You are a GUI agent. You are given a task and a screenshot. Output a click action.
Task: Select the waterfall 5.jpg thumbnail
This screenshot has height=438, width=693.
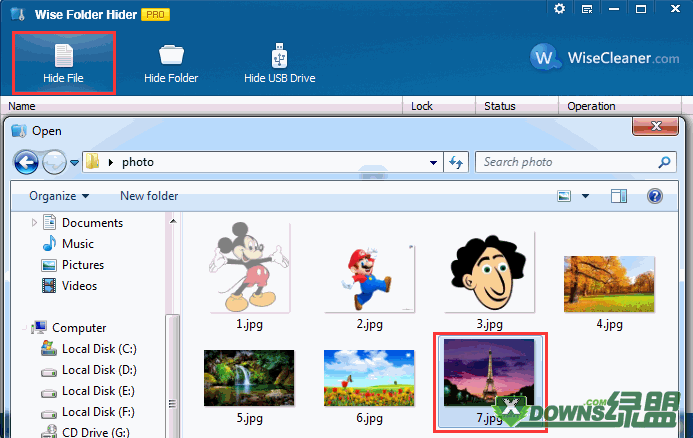pos(249,378)
